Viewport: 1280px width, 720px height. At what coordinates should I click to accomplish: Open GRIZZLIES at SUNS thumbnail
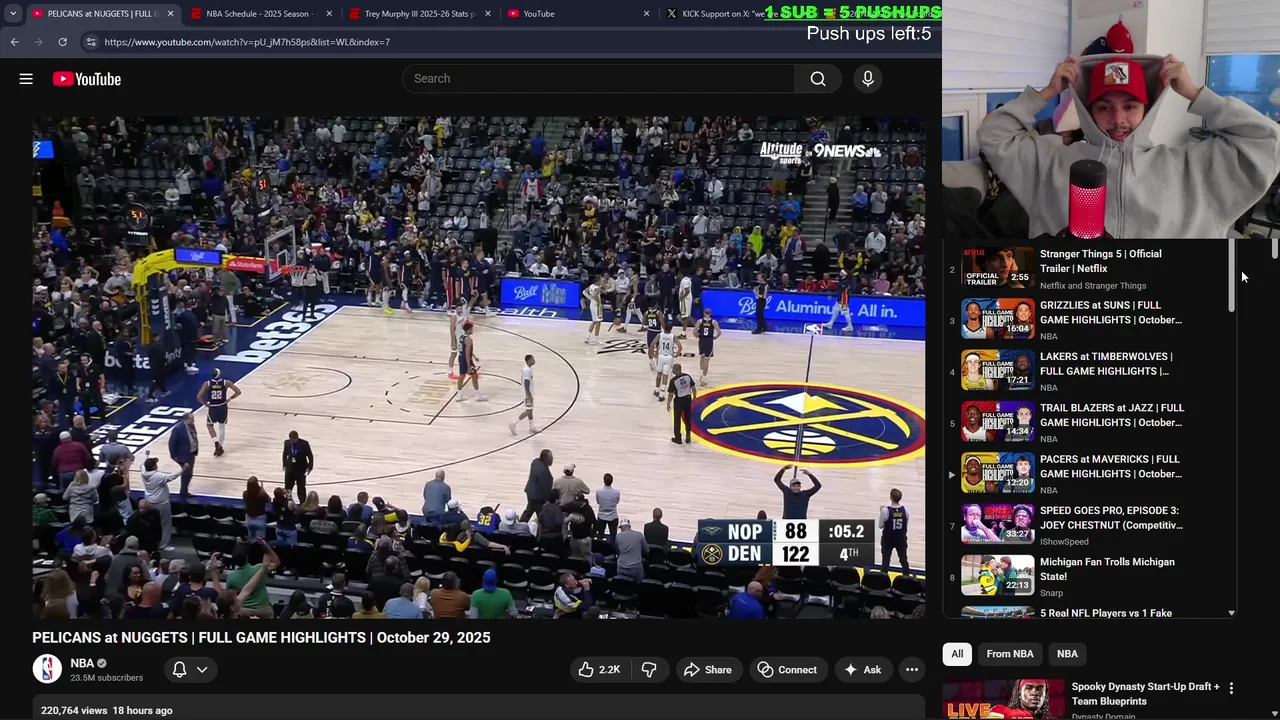click(x=998, y=319)
